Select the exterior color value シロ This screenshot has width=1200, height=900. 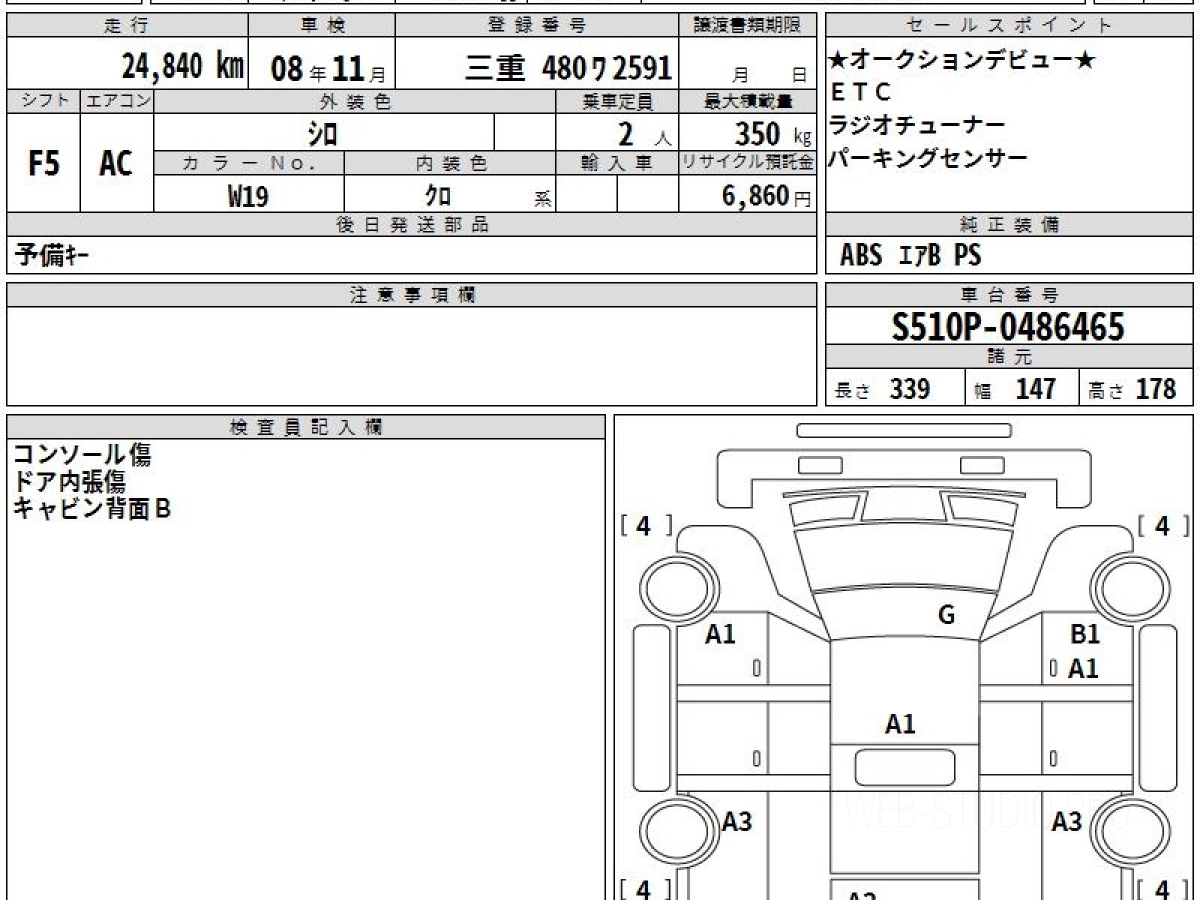click(323, 133)
